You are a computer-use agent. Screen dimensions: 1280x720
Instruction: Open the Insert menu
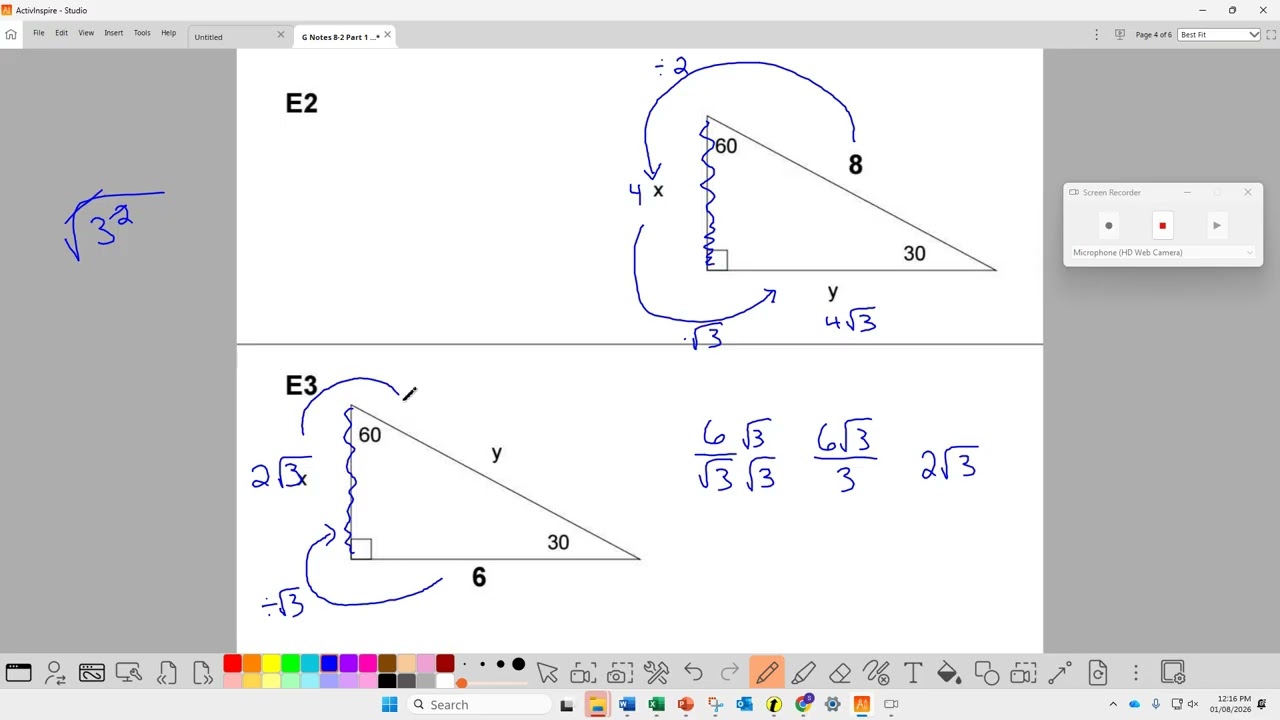click(x=114, y=33)
